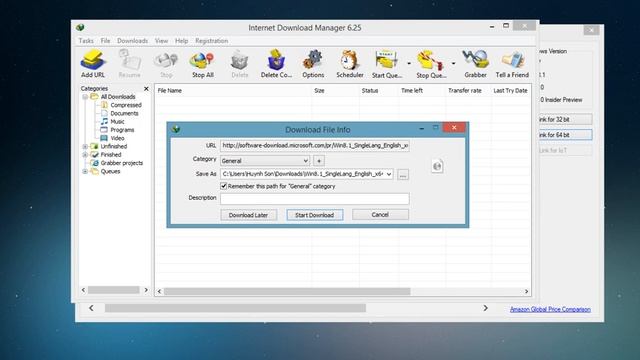The width and height of the screenshot is (640, 360).
Task: Toggle Remember this path for General category
Action: (x=224, y=186)
